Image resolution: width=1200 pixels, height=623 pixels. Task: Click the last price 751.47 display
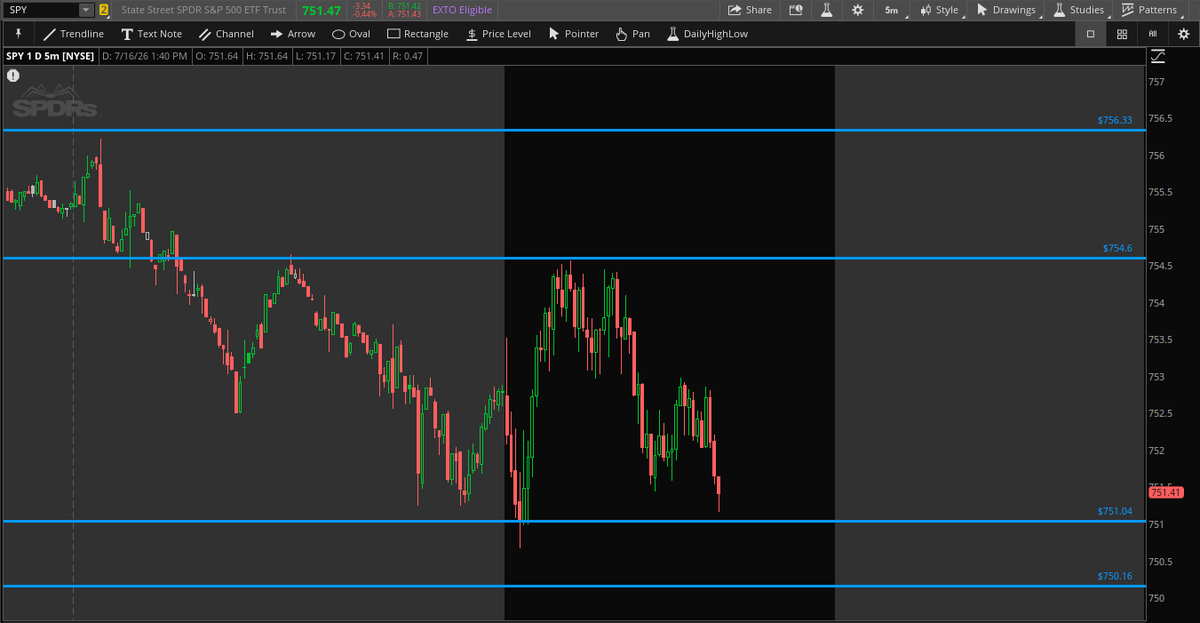tap(322, 10)
